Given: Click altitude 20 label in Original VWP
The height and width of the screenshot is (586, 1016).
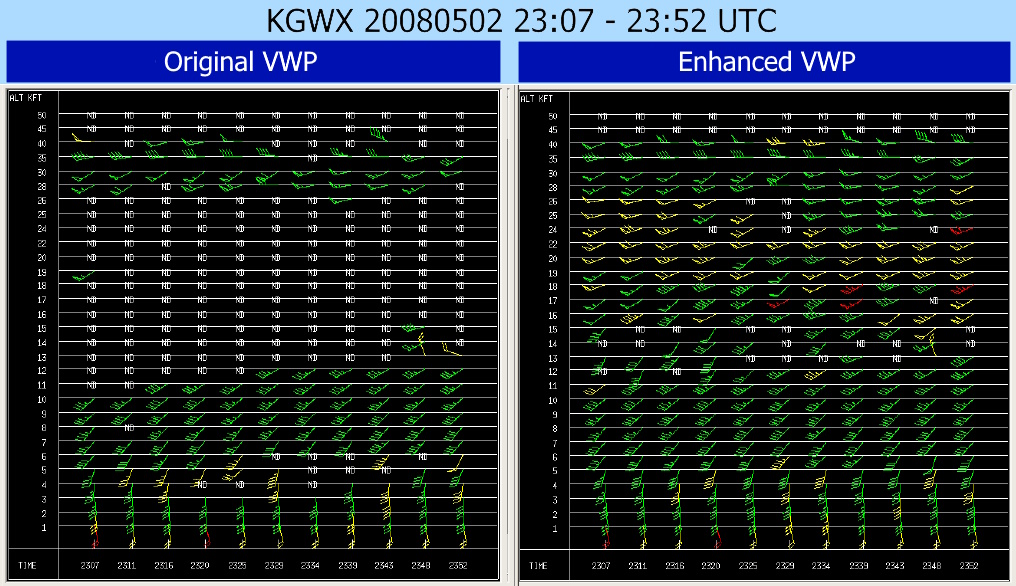Looking at the screenshot, I should [42, 257].
